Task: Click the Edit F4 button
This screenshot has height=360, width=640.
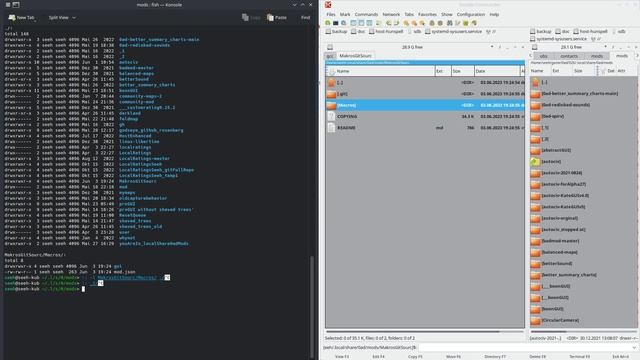Action: 378,356
